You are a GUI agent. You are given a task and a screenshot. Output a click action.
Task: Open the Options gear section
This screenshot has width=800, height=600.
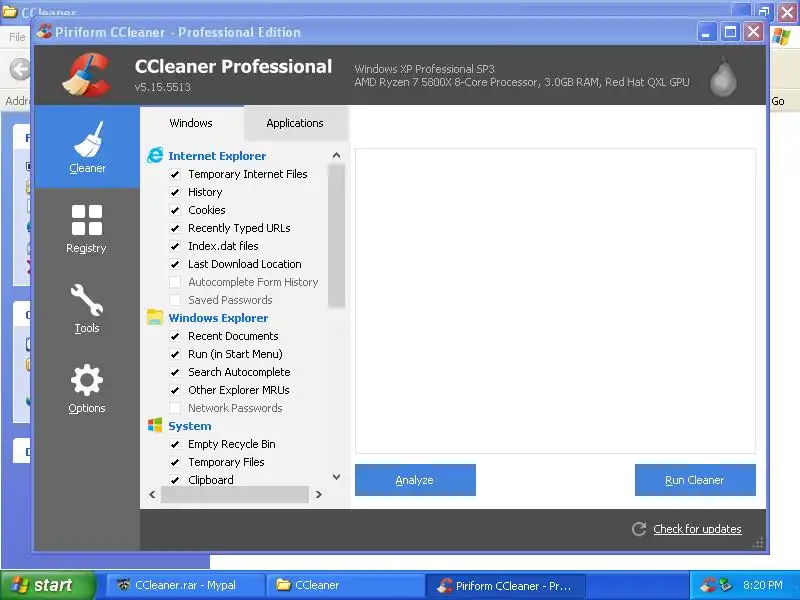[86, 389]
